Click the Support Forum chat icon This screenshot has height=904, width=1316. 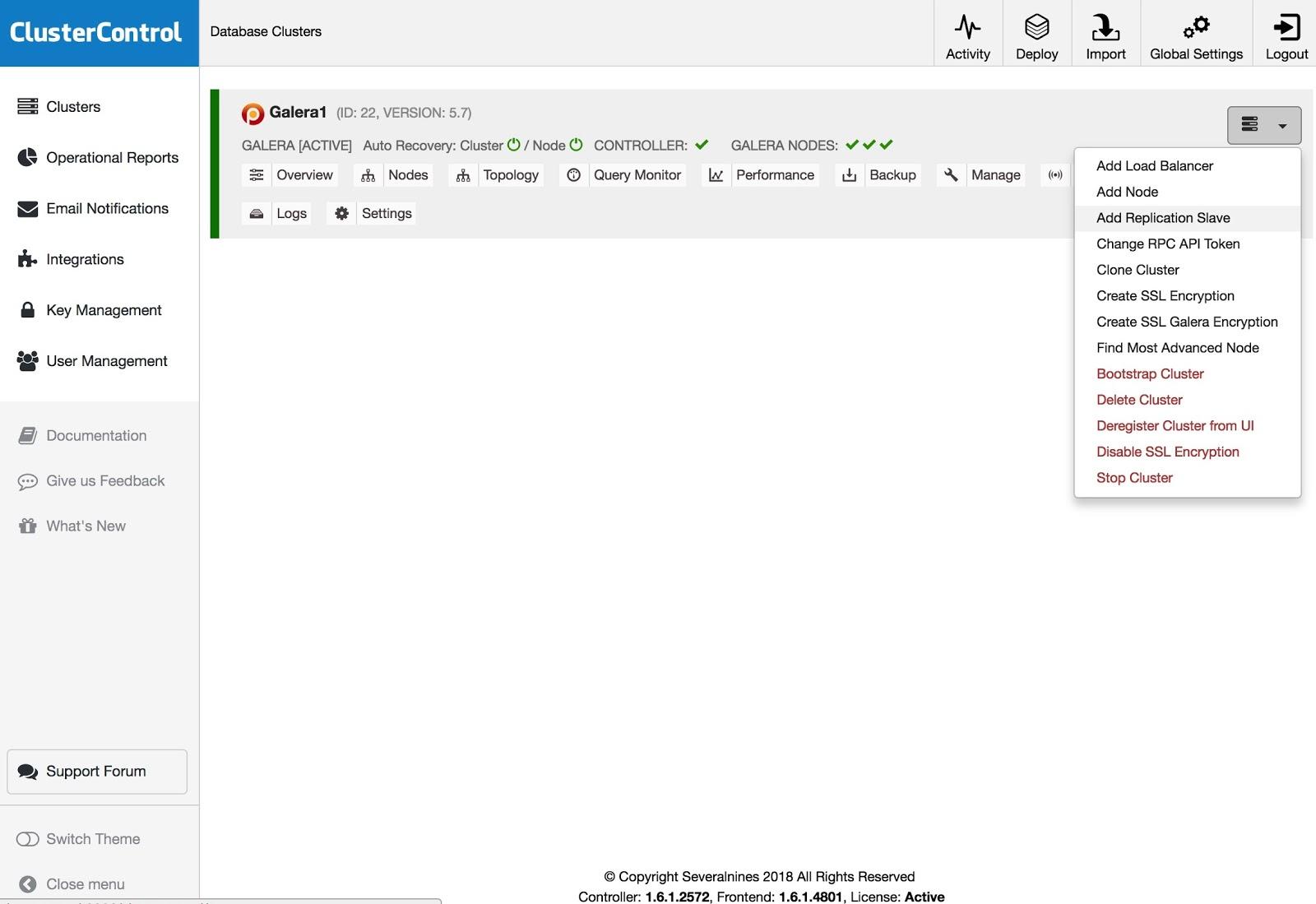[28, 772]
